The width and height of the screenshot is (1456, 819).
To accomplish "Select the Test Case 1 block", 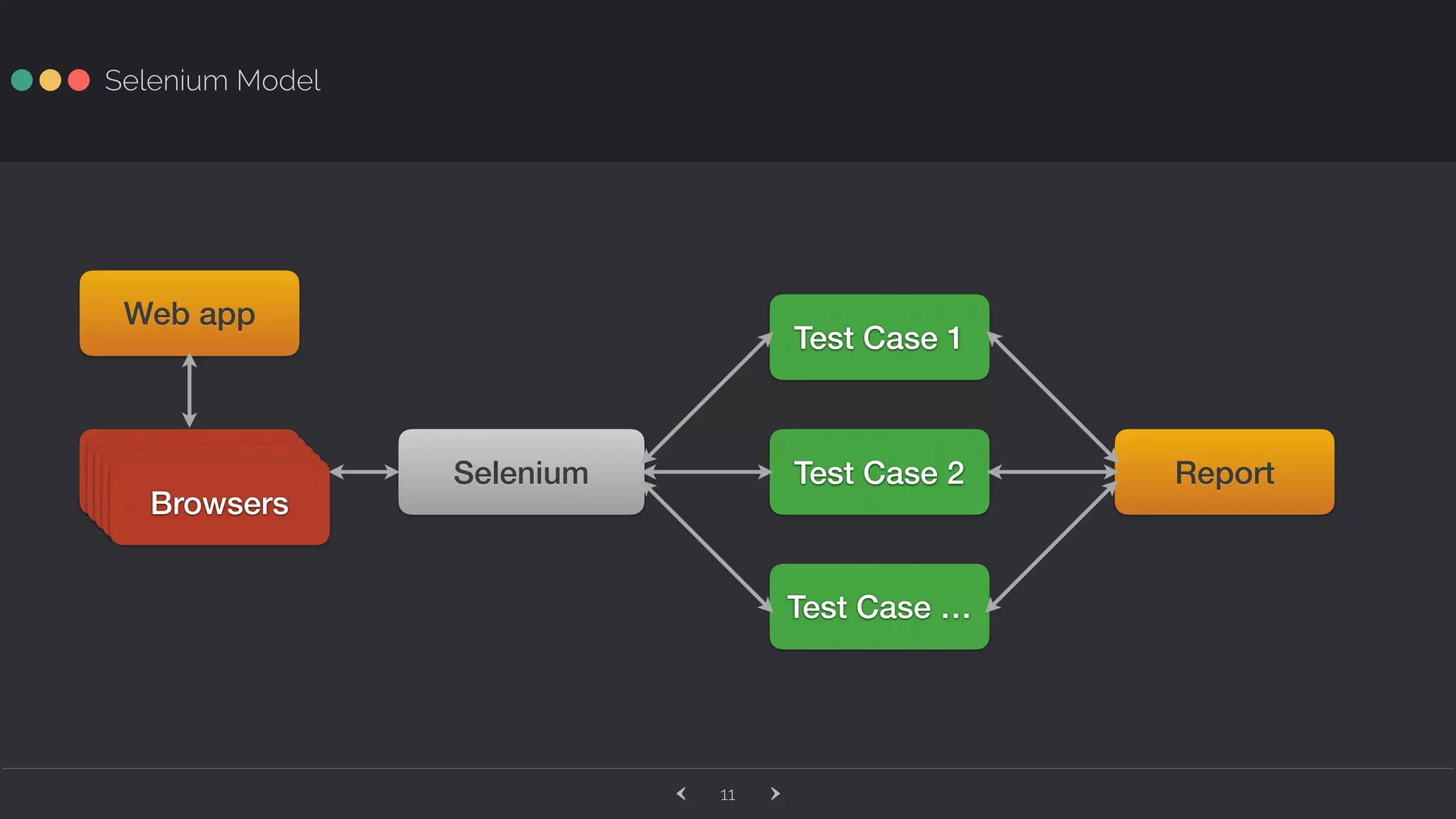I will pyautogui.click(x=879, y=338).
